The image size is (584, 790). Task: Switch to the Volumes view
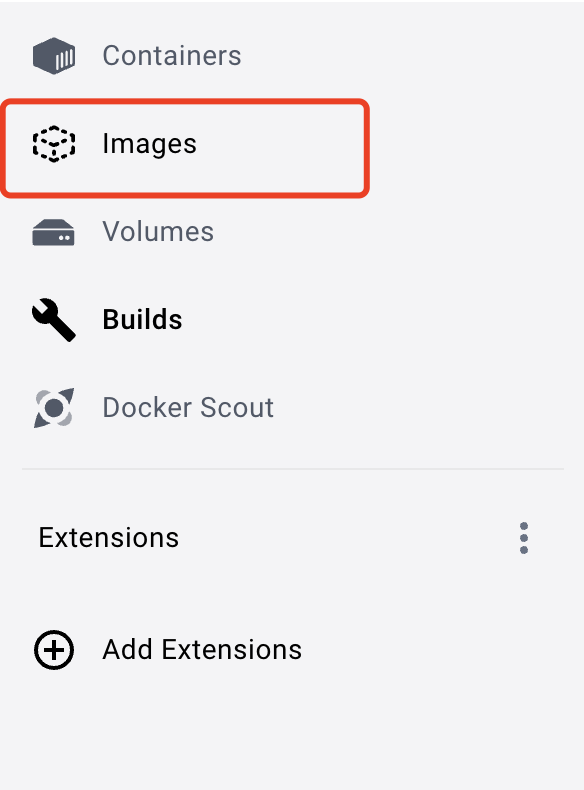pos(158,232)
